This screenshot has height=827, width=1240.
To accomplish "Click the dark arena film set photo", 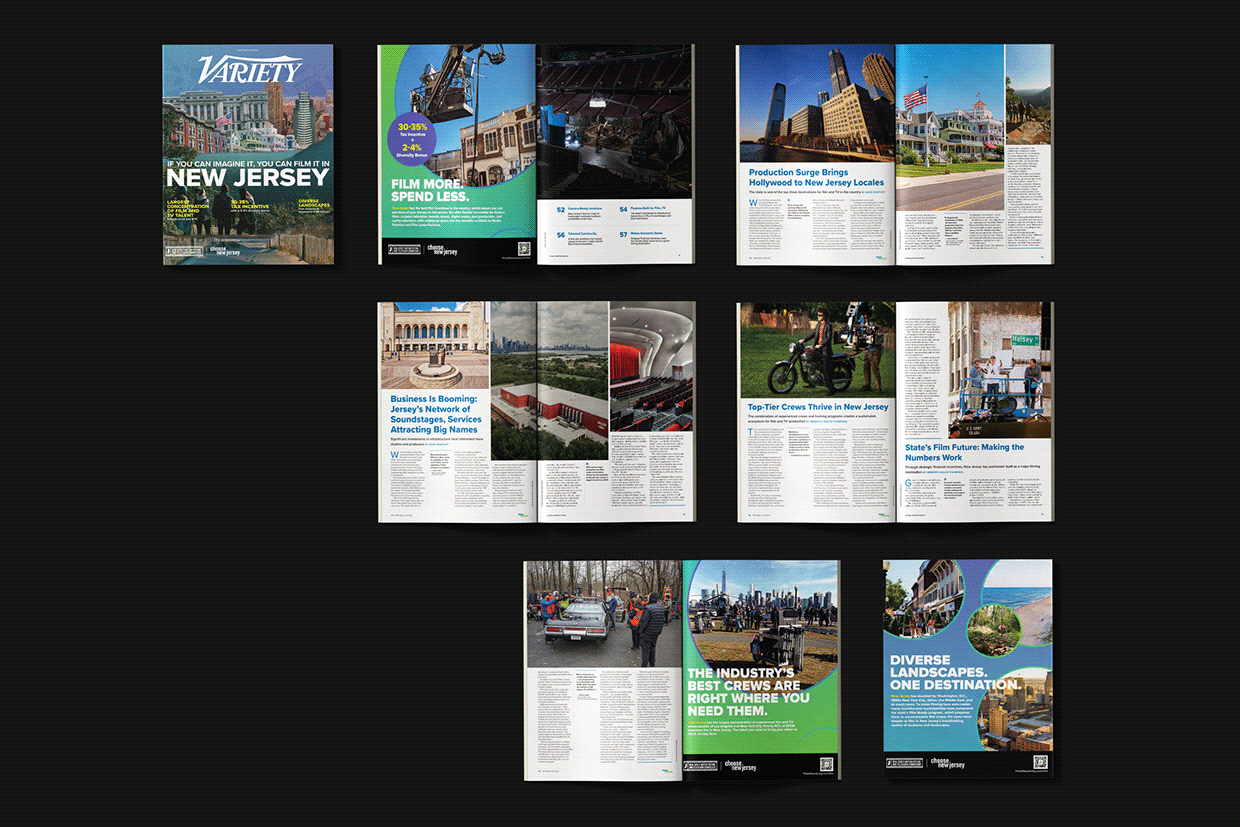I will [614, 121].
